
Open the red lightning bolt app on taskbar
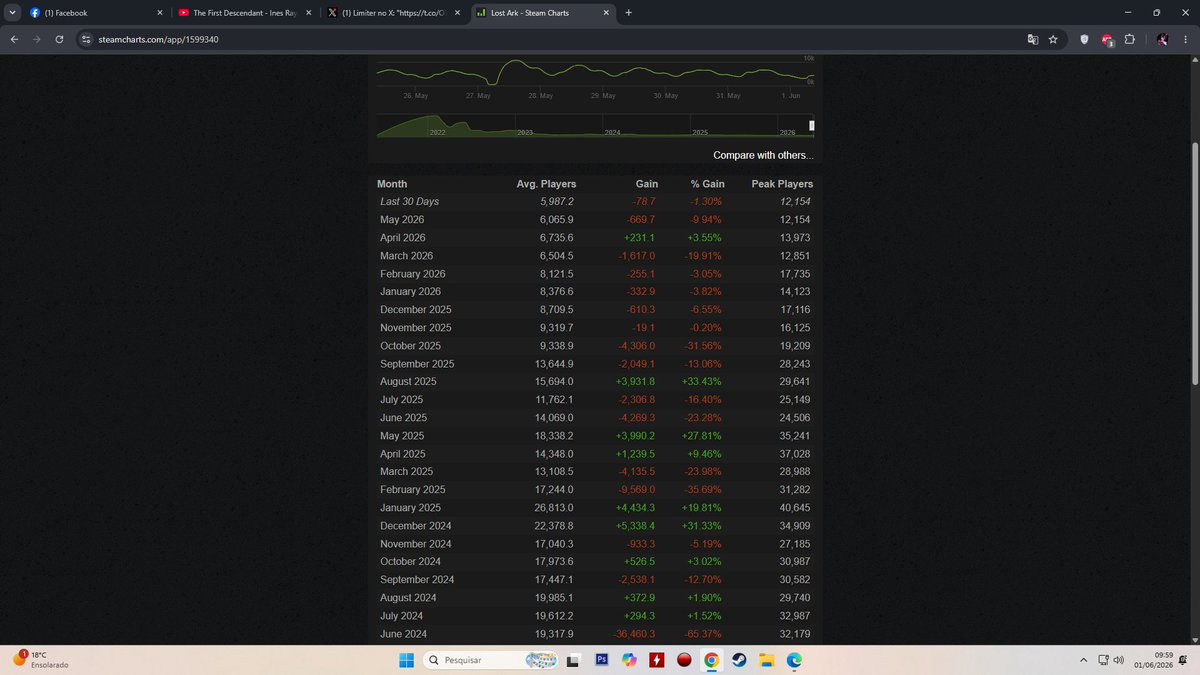pyautogui.click(x=656, y=660)
